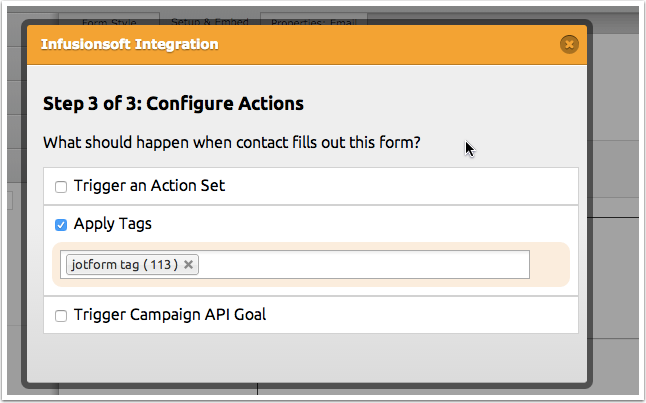
Task: Click the Step 3 of 3 heading
Action: (173, 103)
